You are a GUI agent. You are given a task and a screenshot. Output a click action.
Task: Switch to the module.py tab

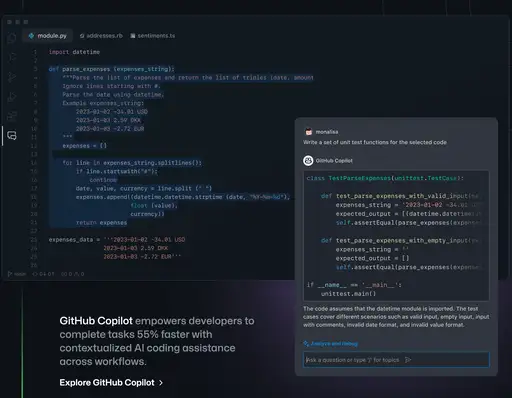(48, 36)
